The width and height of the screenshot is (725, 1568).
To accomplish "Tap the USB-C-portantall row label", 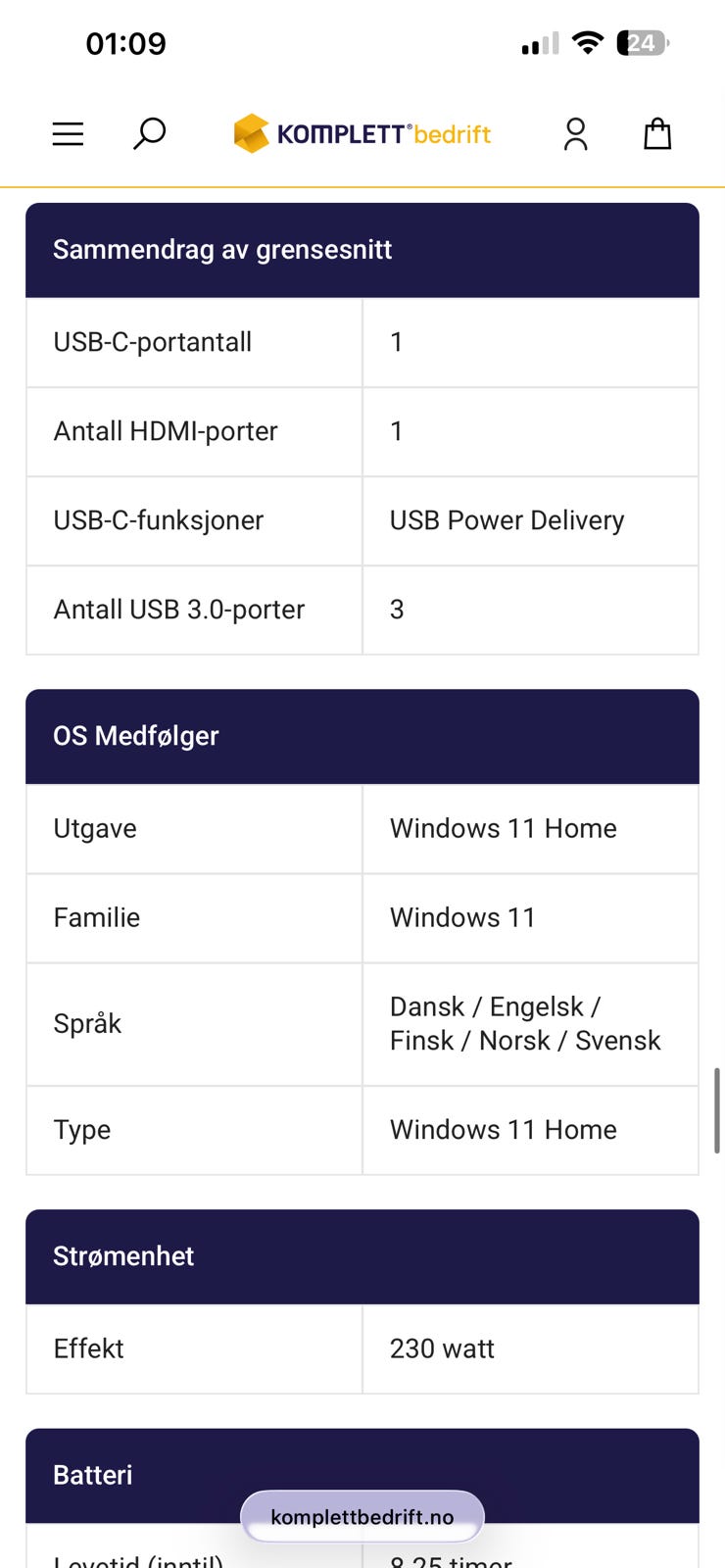I will 153,342.
